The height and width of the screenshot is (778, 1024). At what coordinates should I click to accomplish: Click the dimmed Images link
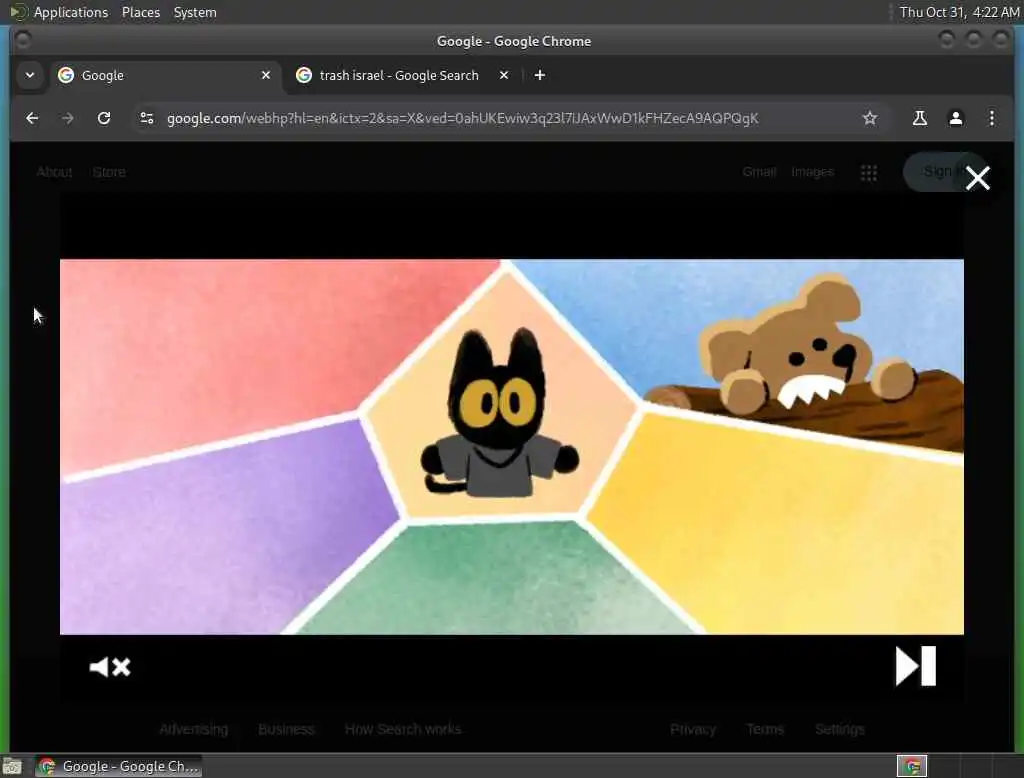[812, 172]
